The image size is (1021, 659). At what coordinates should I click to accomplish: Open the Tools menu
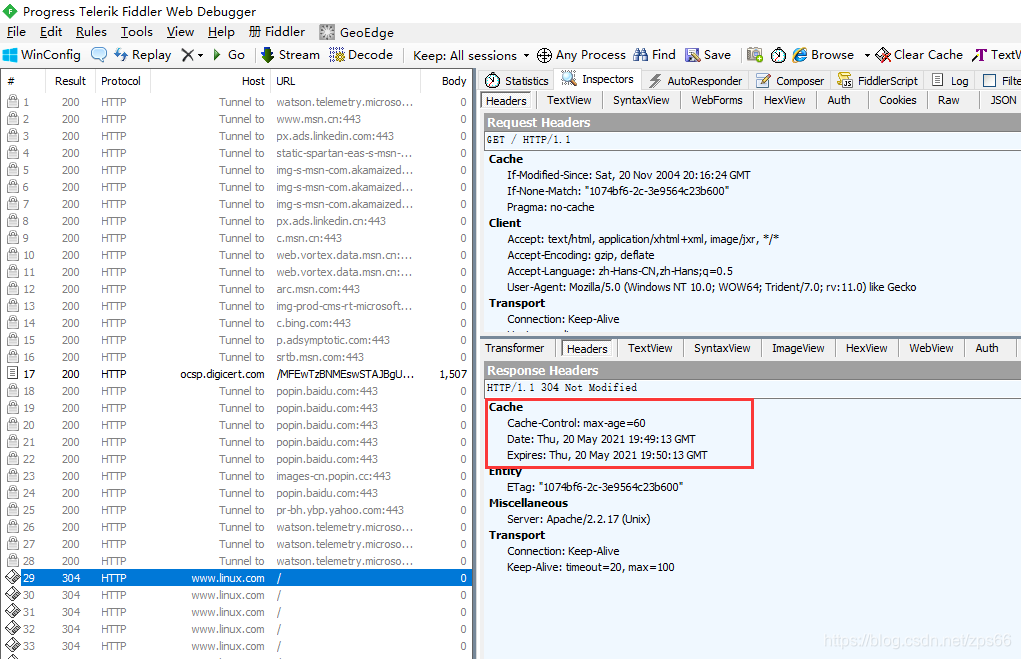click(x=137, y=32)
